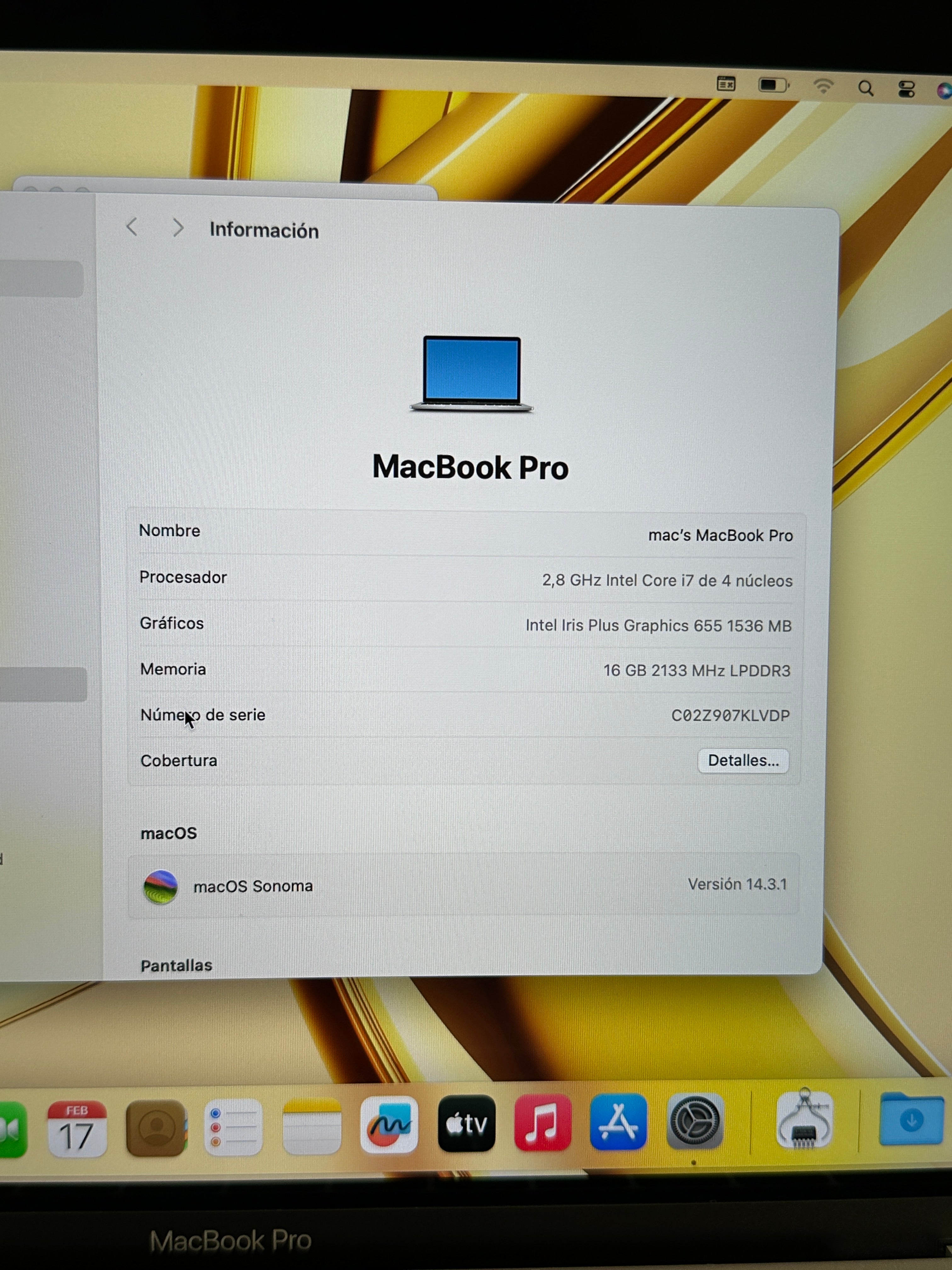Click the Gráficos label
Screen dimensions: 952x1270
click(172, 624)
